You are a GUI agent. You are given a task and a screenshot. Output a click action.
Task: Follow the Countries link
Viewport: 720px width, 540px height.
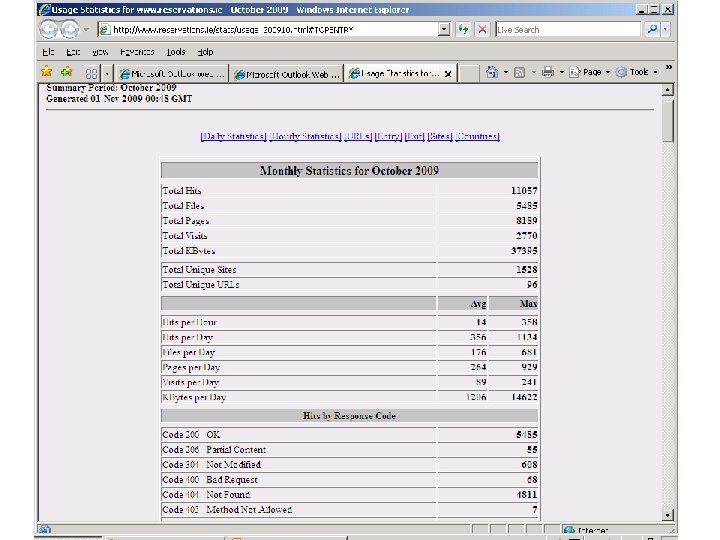coord(478,136)
